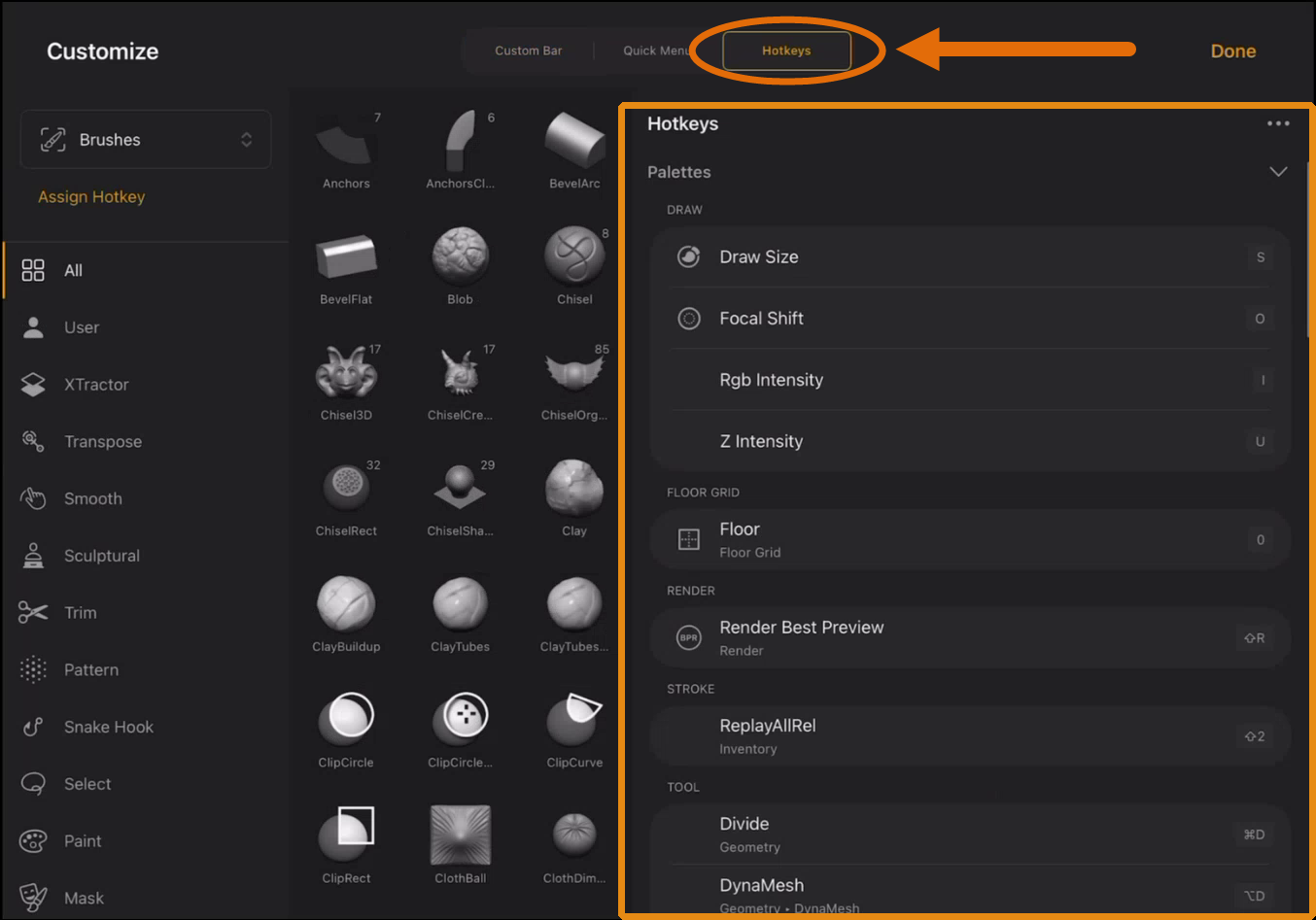The image size is (1316, 920).
Task: Collapse the Palettes section chevron
Action: 1278,172
